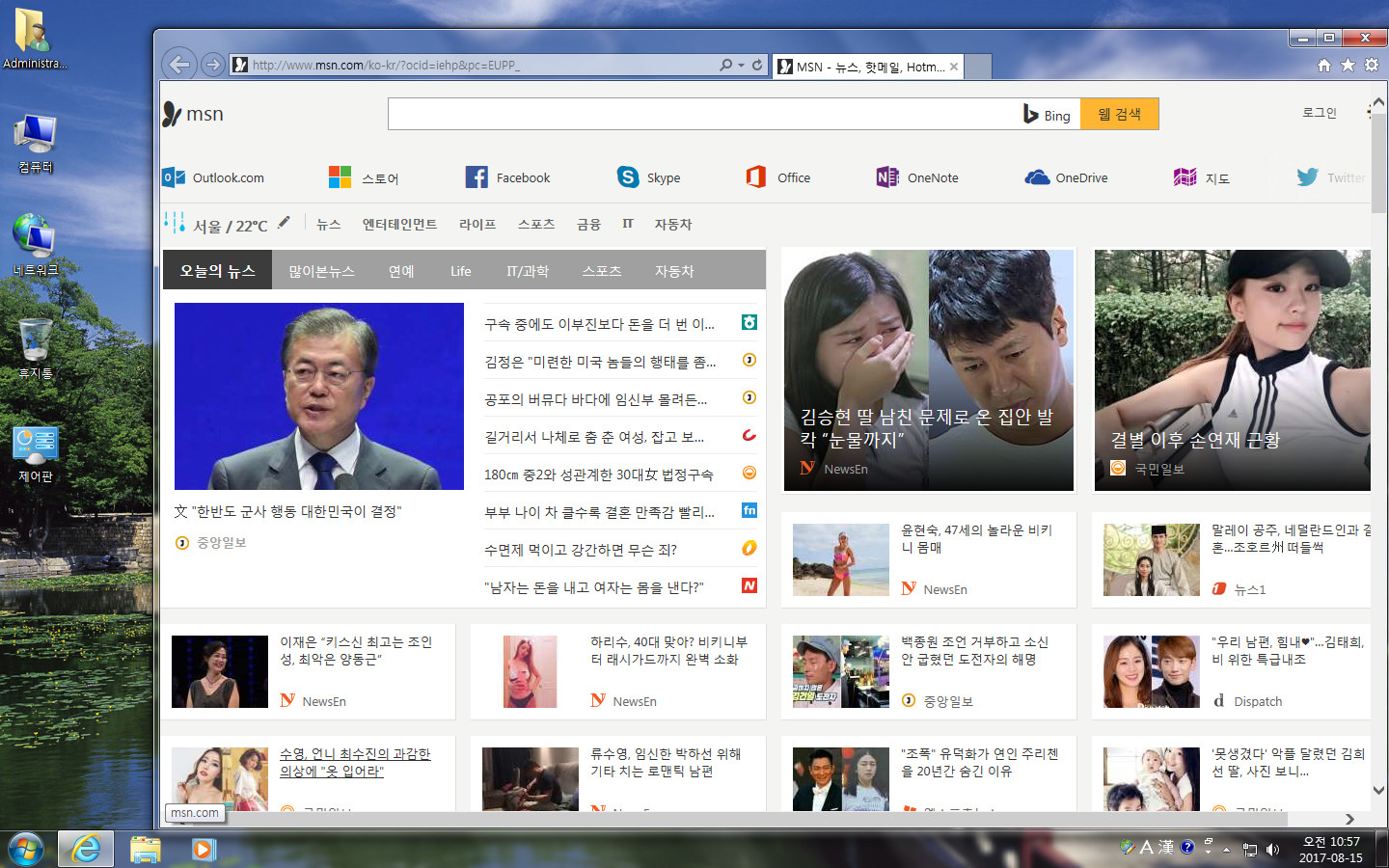Open article 백종원 조언 거부하고 소신 안 굽혔던
Image resolution: width=1389 pixels, height=868 pixels.
point(974,650)
